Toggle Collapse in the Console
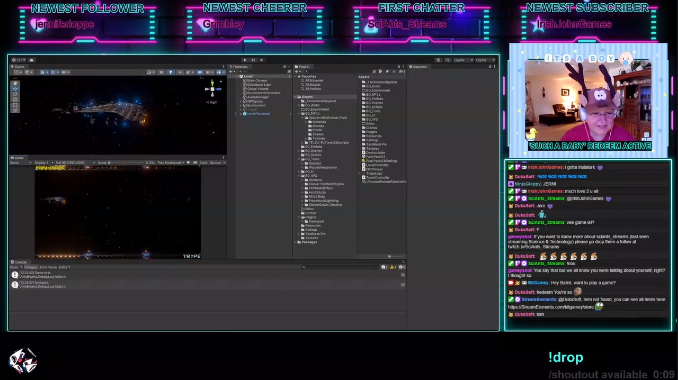The height and width of the screenshot is (380, 678). (31, 267)
